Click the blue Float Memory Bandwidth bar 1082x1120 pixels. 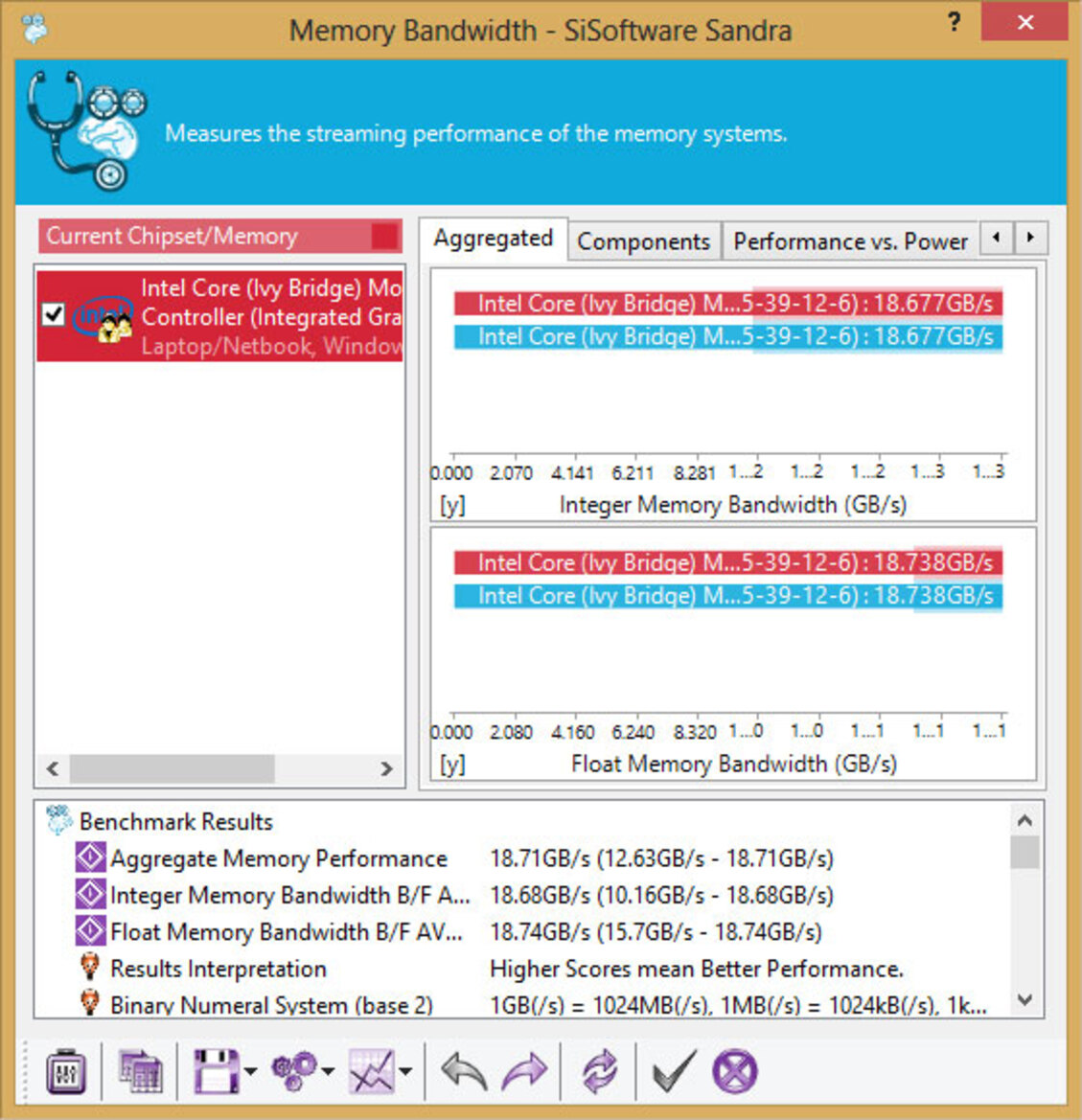click(728, 596)
